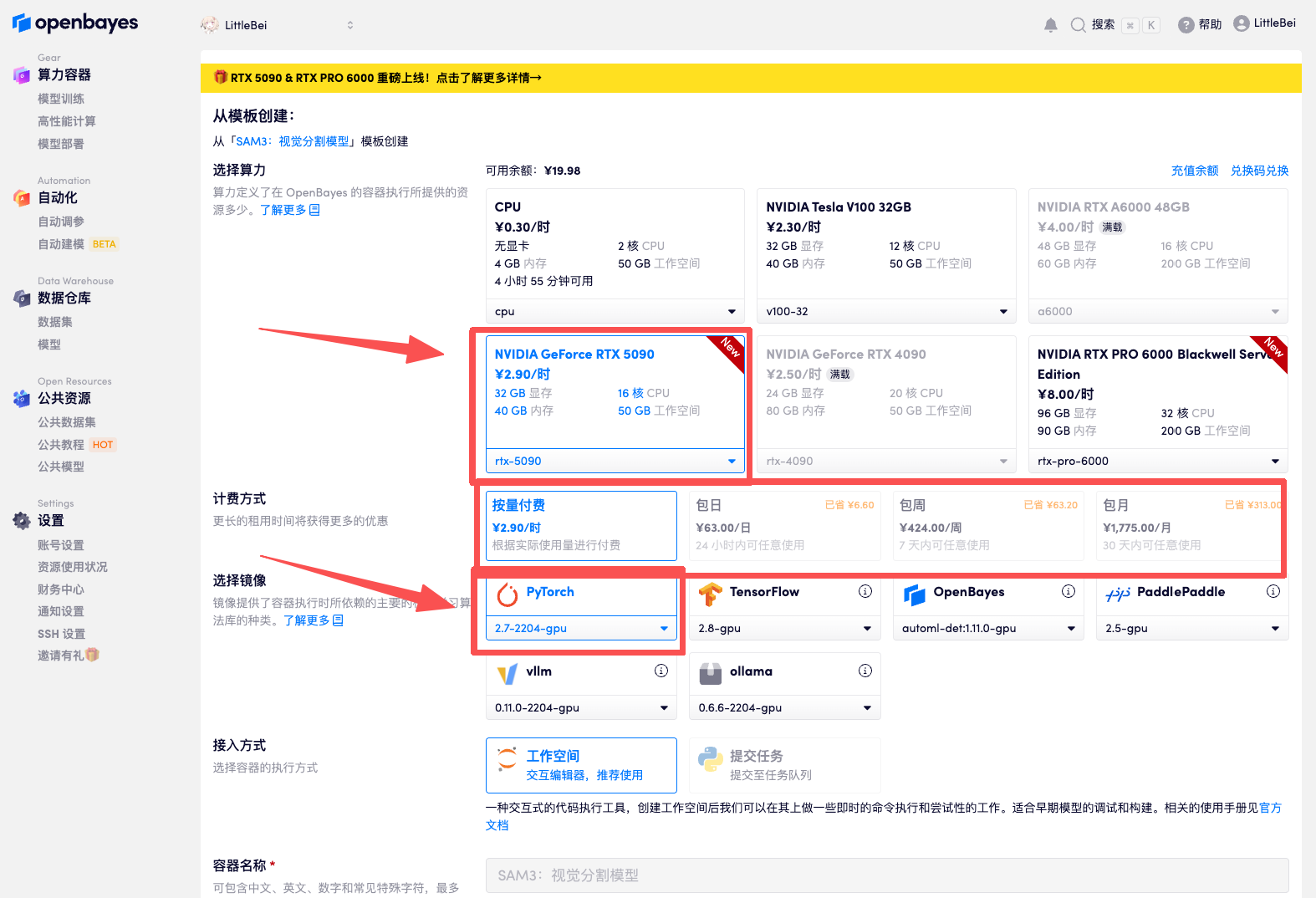The image size is (1316, 898).
Task: Click the 算力容器 Gear sidebar icon
Action: (x=22, y=75)
